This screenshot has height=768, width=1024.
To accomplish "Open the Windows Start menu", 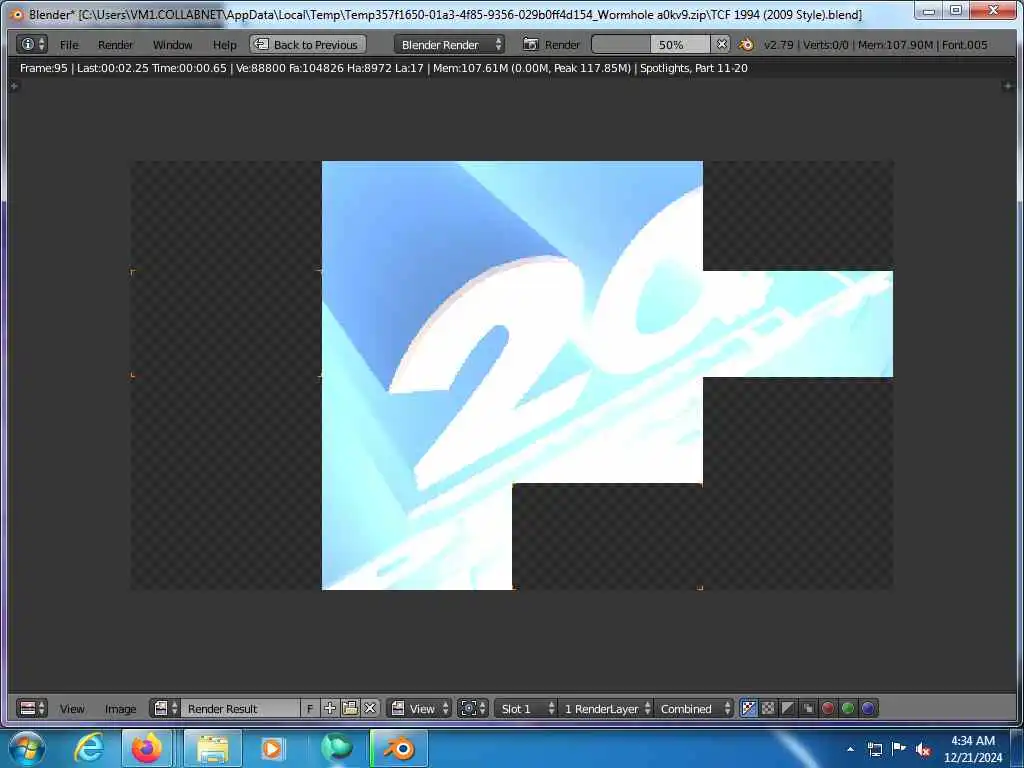I will click(27, 748).
